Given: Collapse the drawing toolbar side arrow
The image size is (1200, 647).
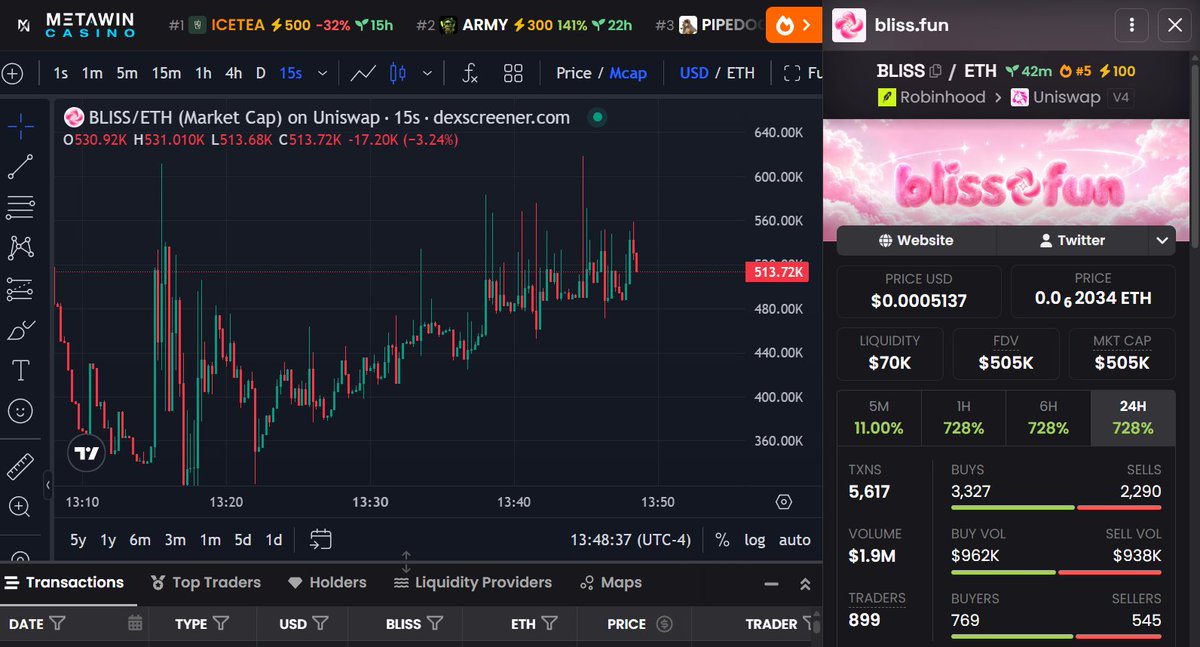Looking at the screenshot, I should (48, 486).
